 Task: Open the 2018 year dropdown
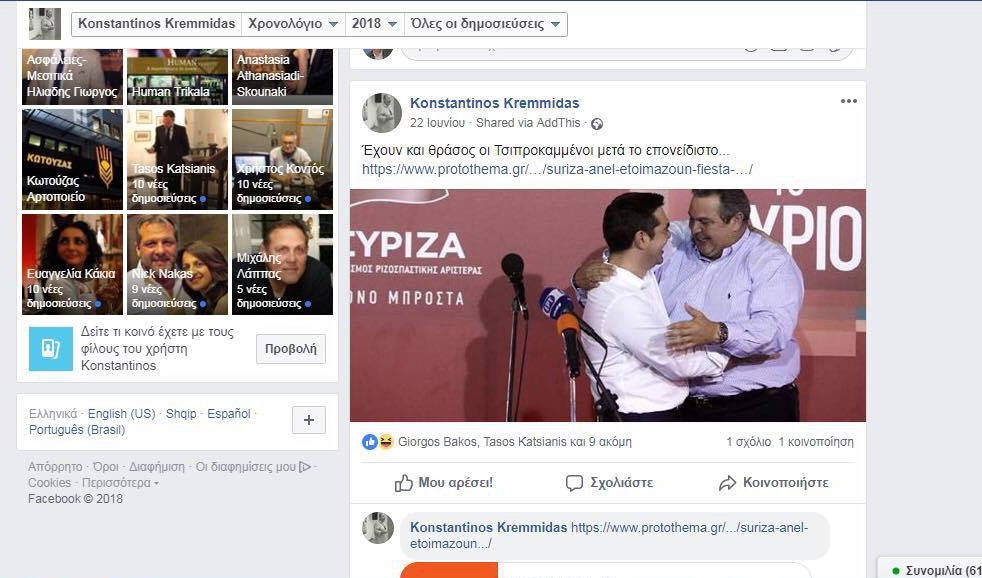374,24
